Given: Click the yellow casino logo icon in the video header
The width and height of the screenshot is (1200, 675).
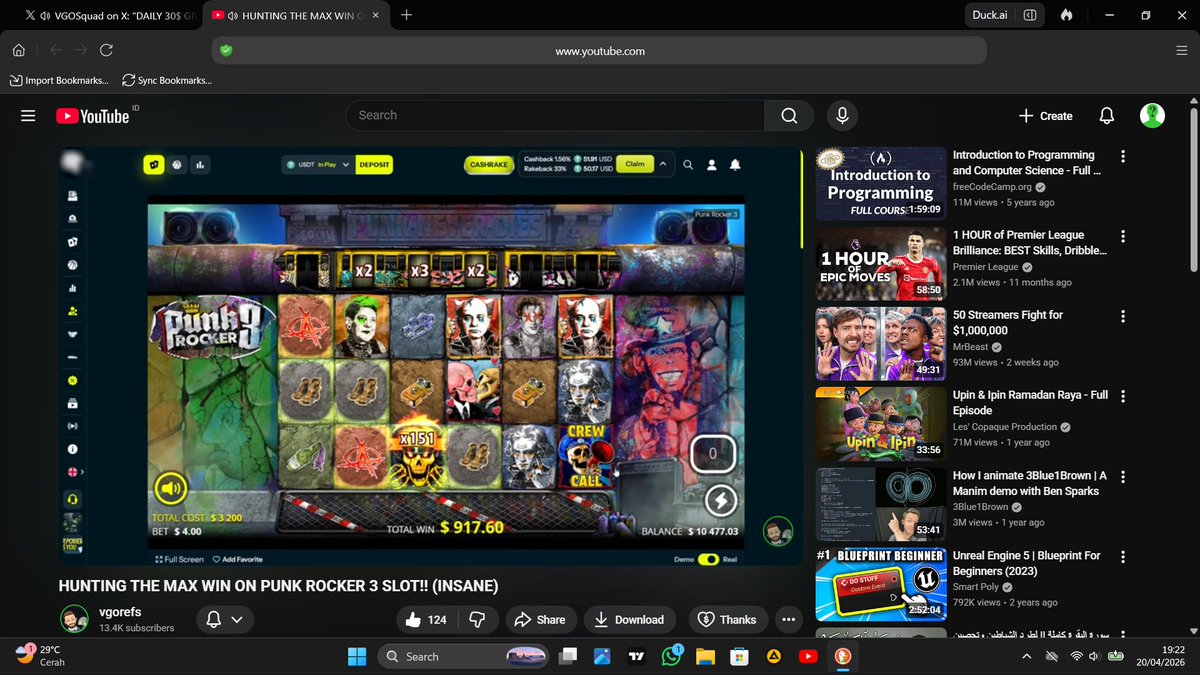Looking at the screenshot, I should pos(153,165).
